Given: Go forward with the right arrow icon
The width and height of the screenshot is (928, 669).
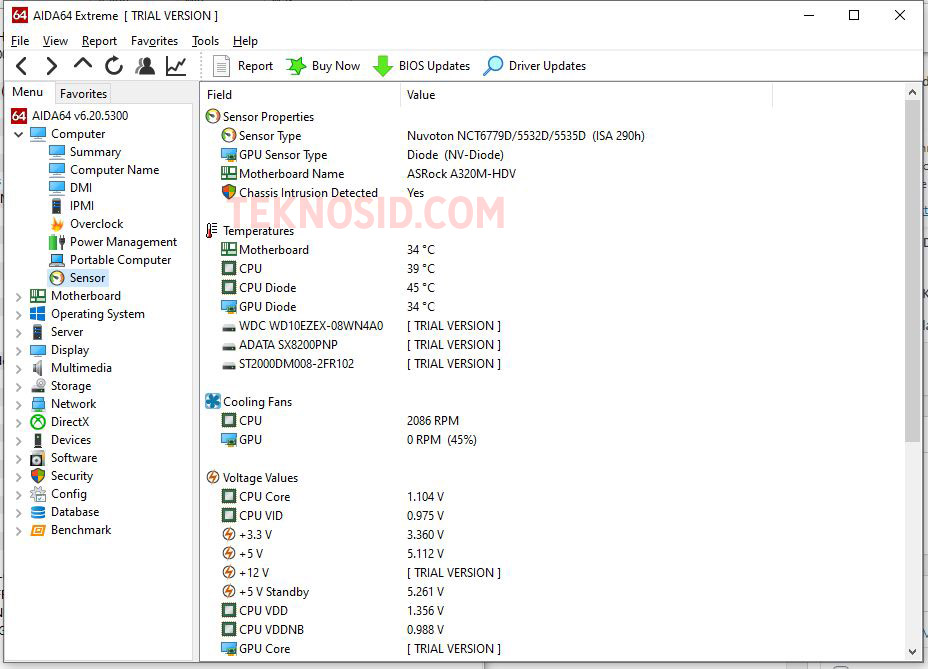Looking at the screenshot, I should [x=52, y=66].
